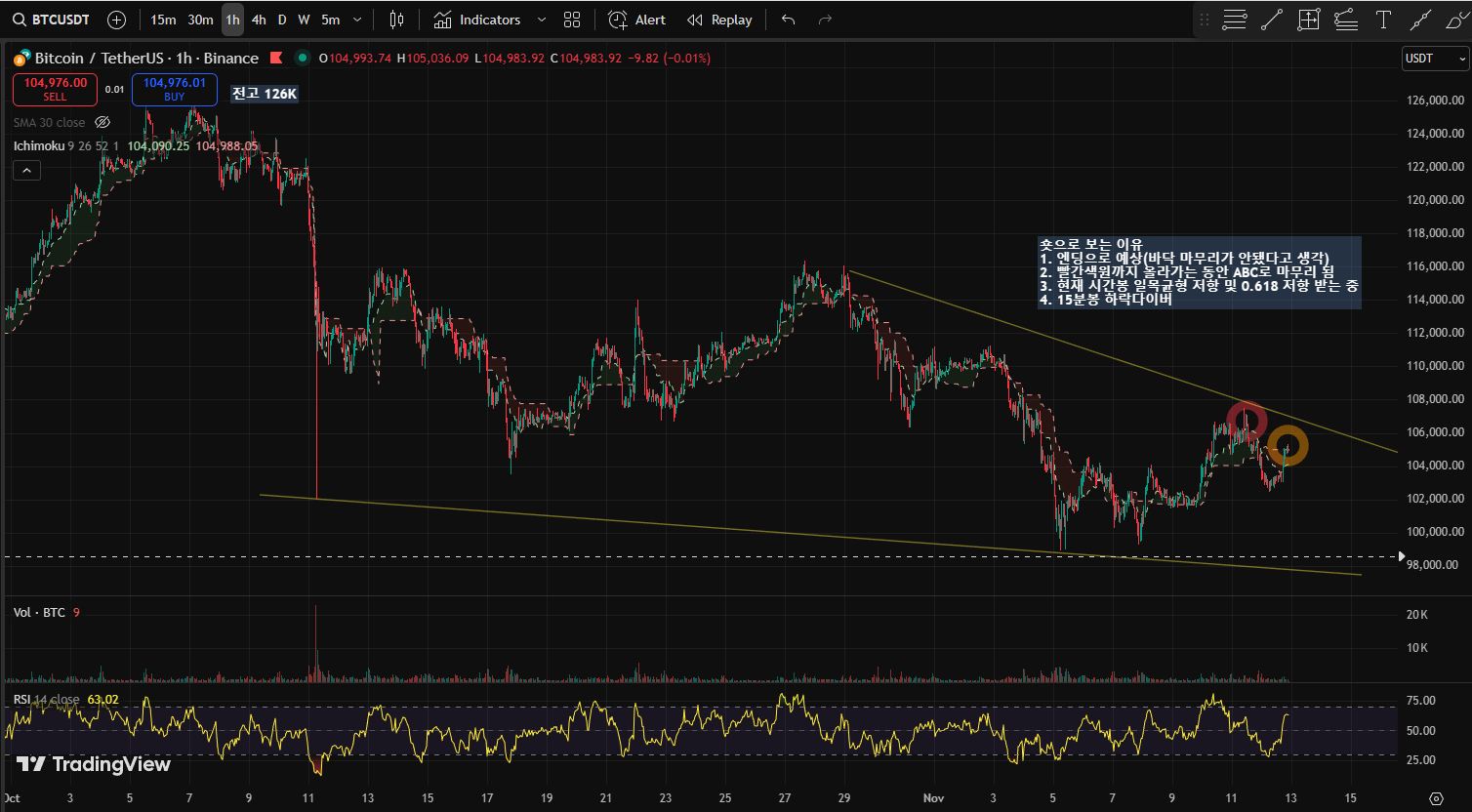Select the trend line drawing tool

click(1271, 20)
